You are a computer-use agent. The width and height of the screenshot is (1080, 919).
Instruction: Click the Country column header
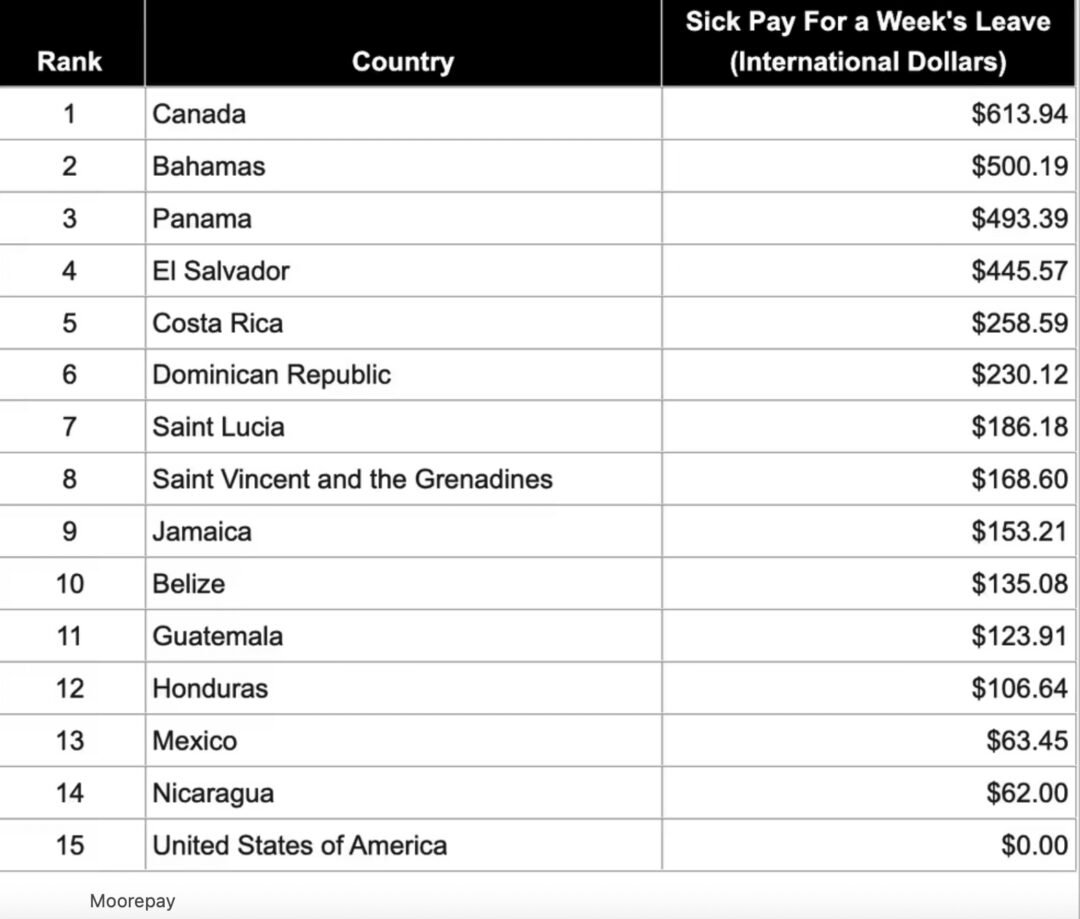(402, 62)
